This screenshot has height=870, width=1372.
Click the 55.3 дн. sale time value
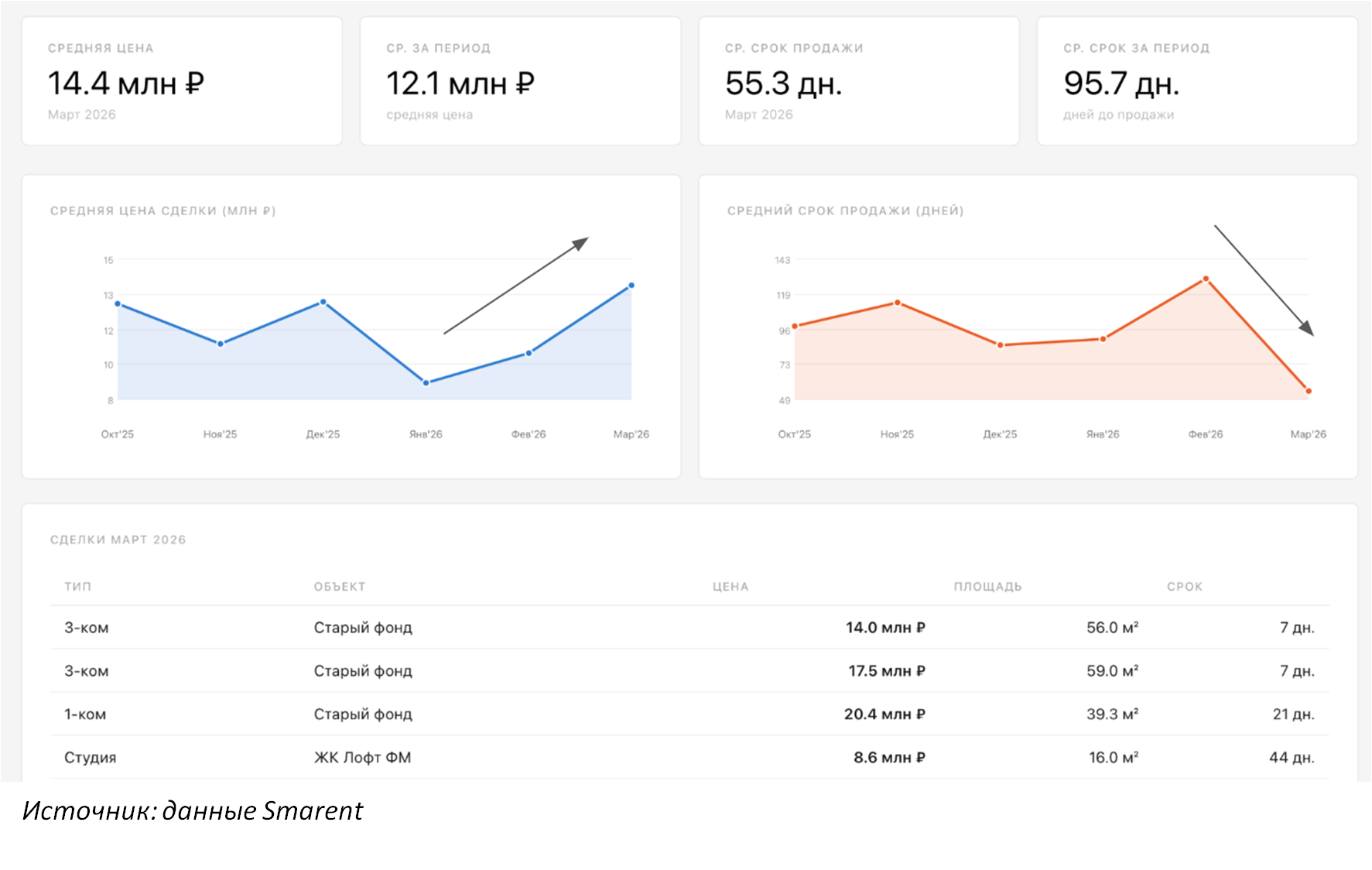click(x=783, y=84)
